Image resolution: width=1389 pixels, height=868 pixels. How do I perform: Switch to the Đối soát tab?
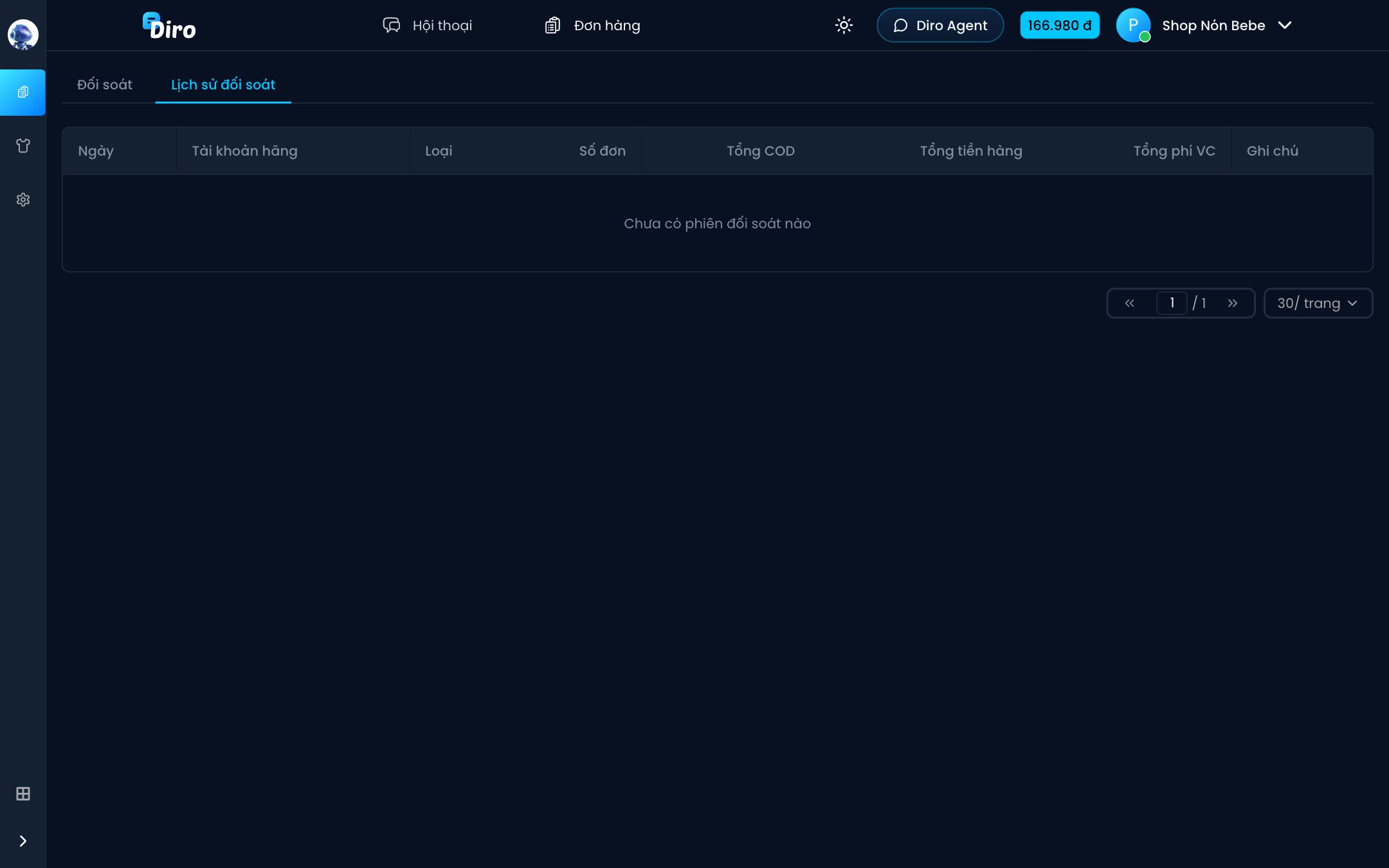point(105,84)
